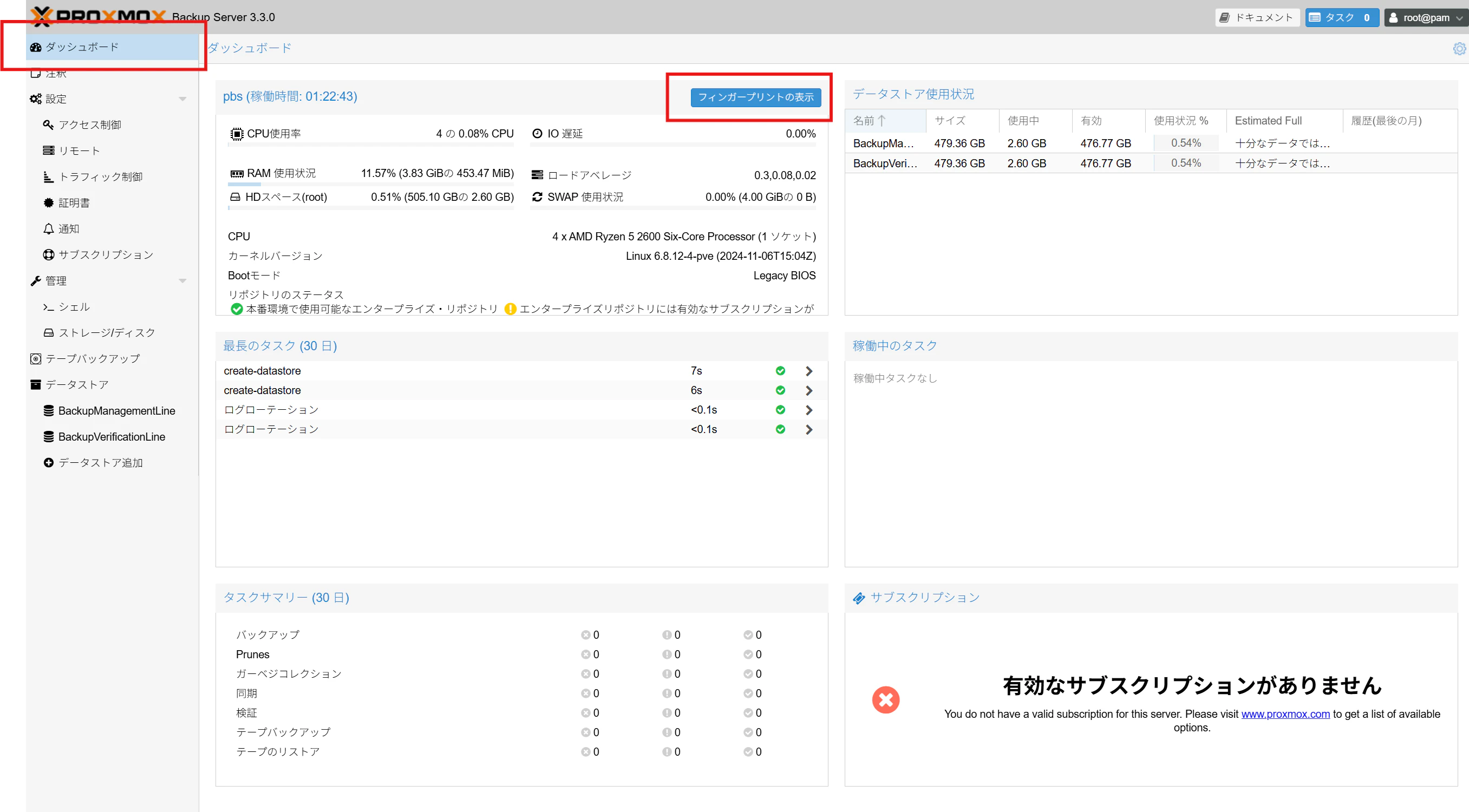Viewport: 1469px width, 812px height.
Task: Open the root@pam user dropdown
Action: [1425, 18]
